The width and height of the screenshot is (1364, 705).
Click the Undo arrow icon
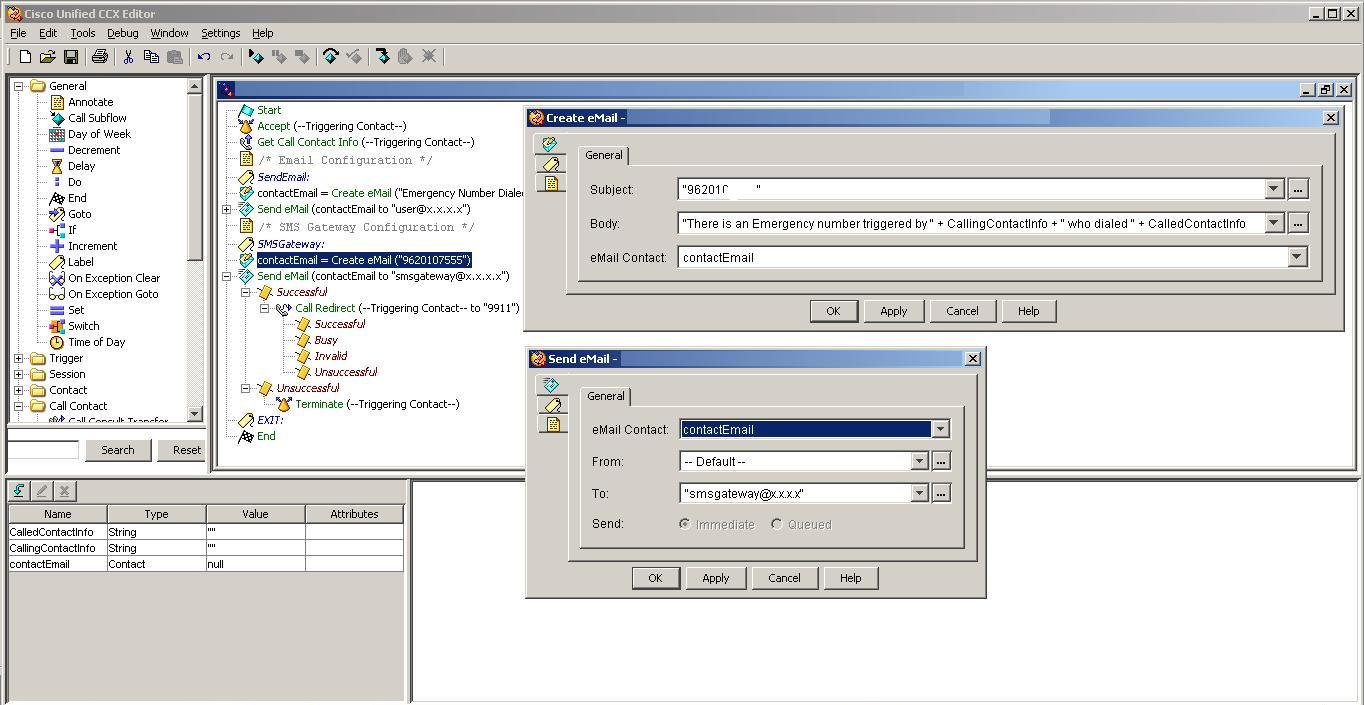click(x=204, y=57)
